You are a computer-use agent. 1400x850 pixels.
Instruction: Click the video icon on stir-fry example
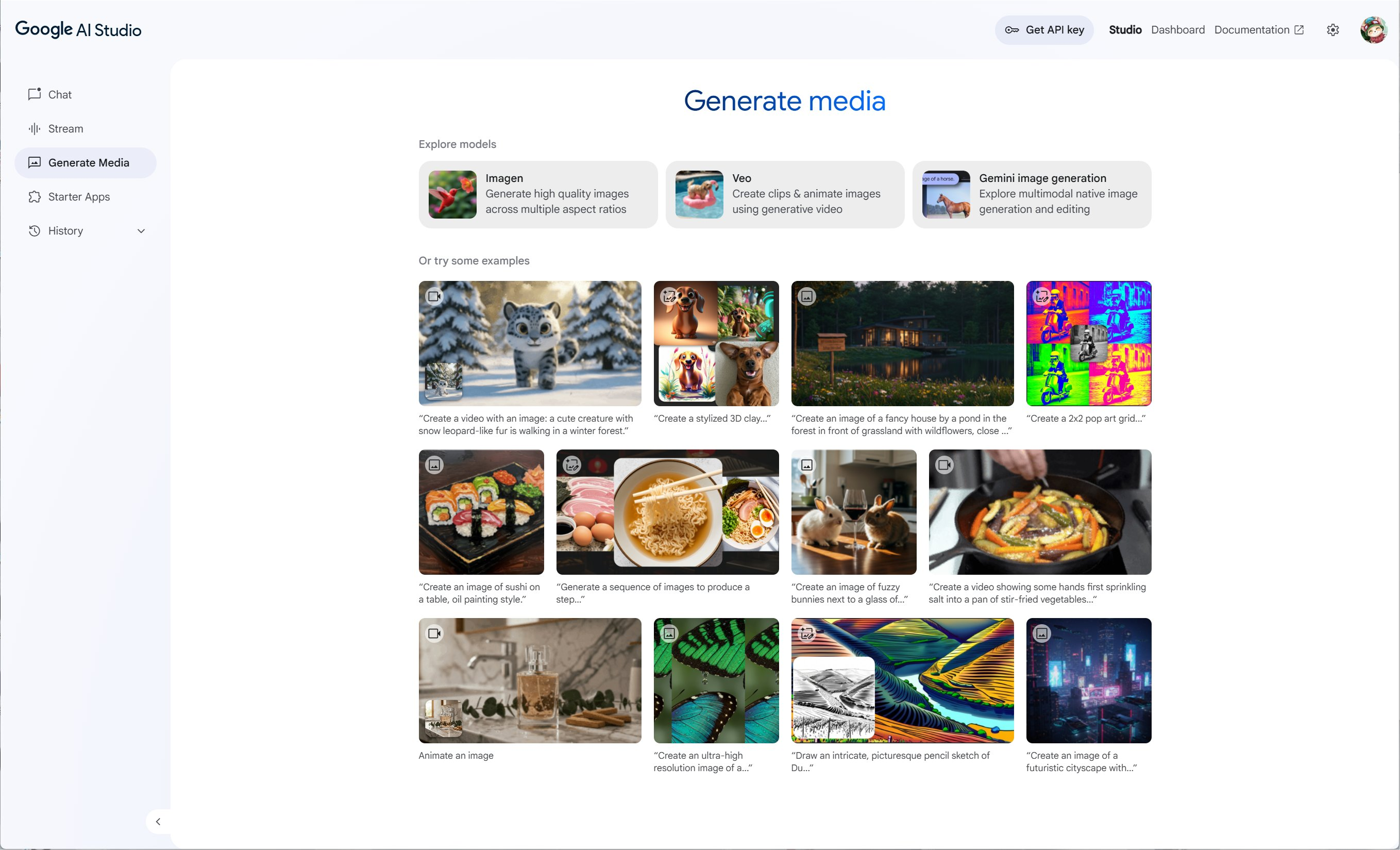(x=944, y=465)
